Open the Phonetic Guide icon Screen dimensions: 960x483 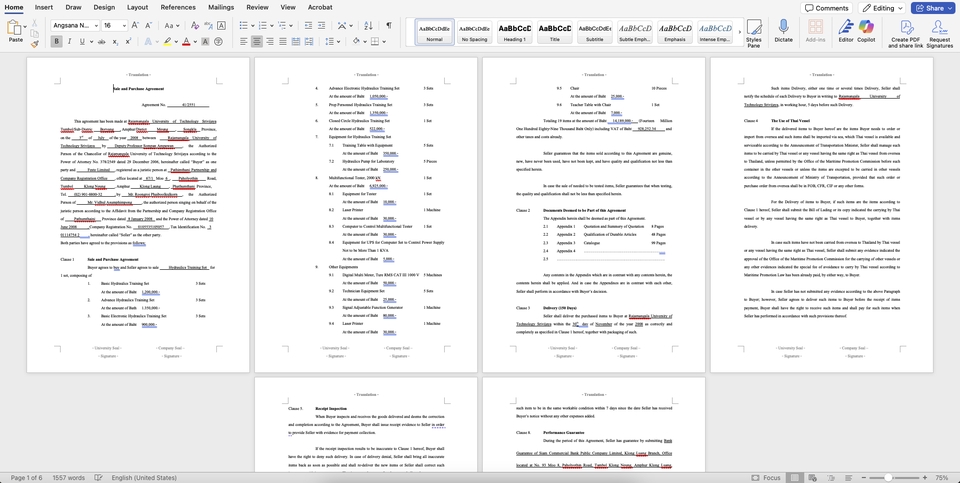pyautogui.click(x=208, y=26)
